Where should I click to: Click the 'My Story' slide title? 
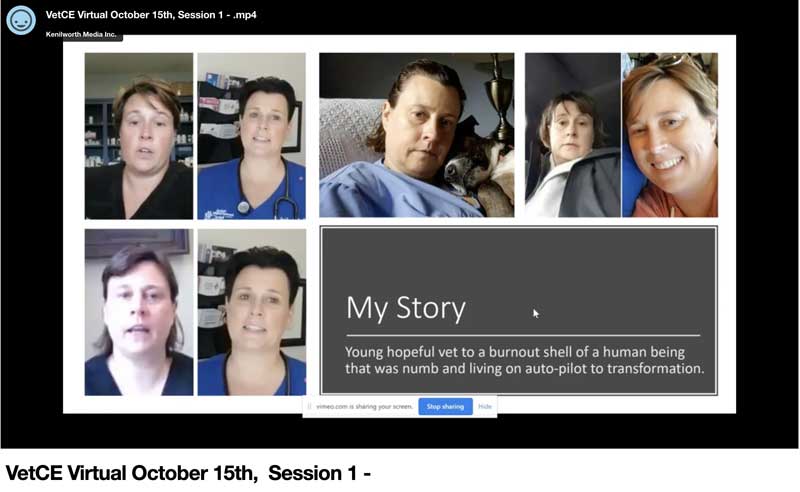click(406, 309)
